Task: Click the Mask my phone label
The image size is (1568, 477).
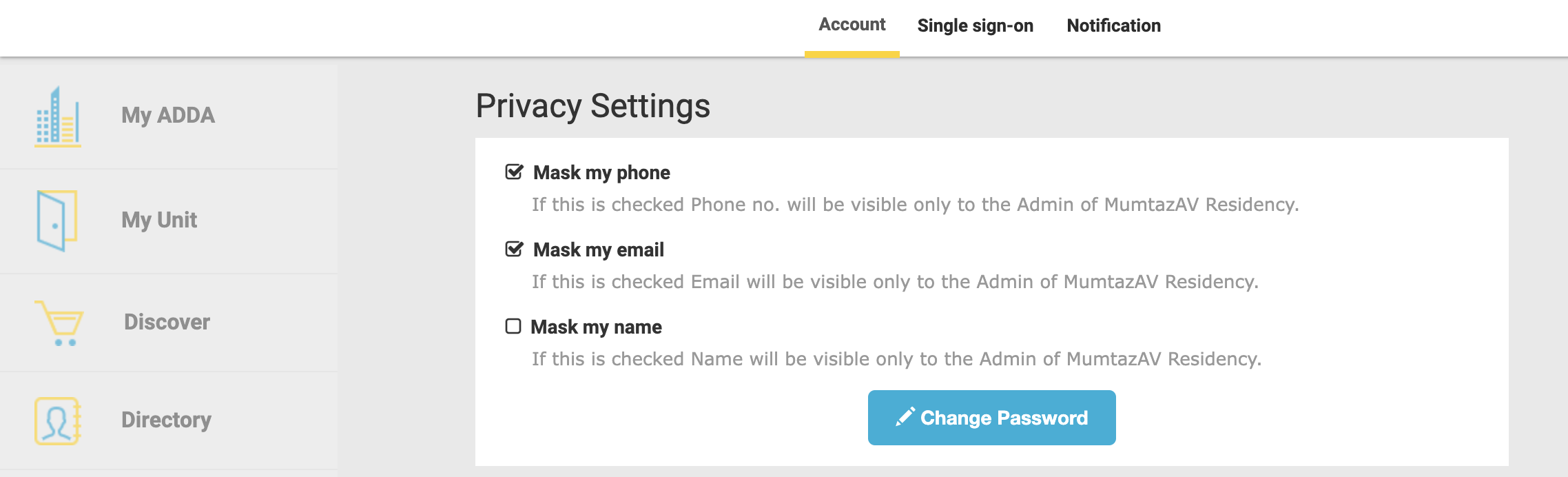Action: (601, 172)
